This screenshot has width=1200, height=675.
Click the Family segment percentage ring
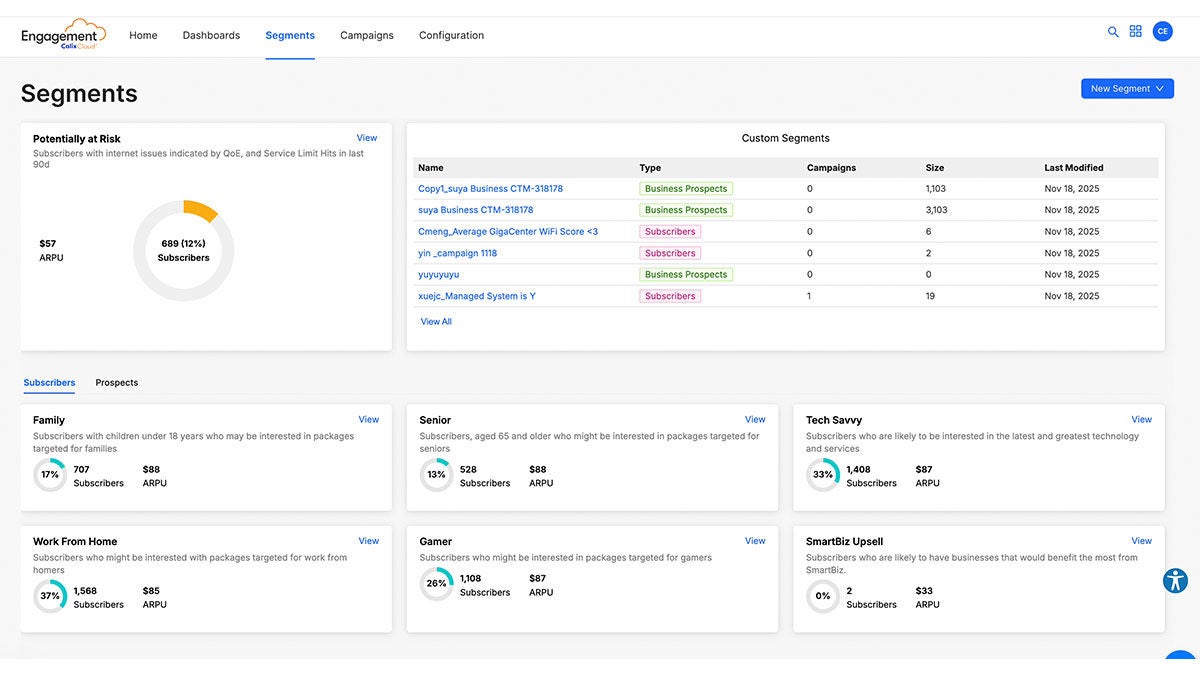[50, 475]
